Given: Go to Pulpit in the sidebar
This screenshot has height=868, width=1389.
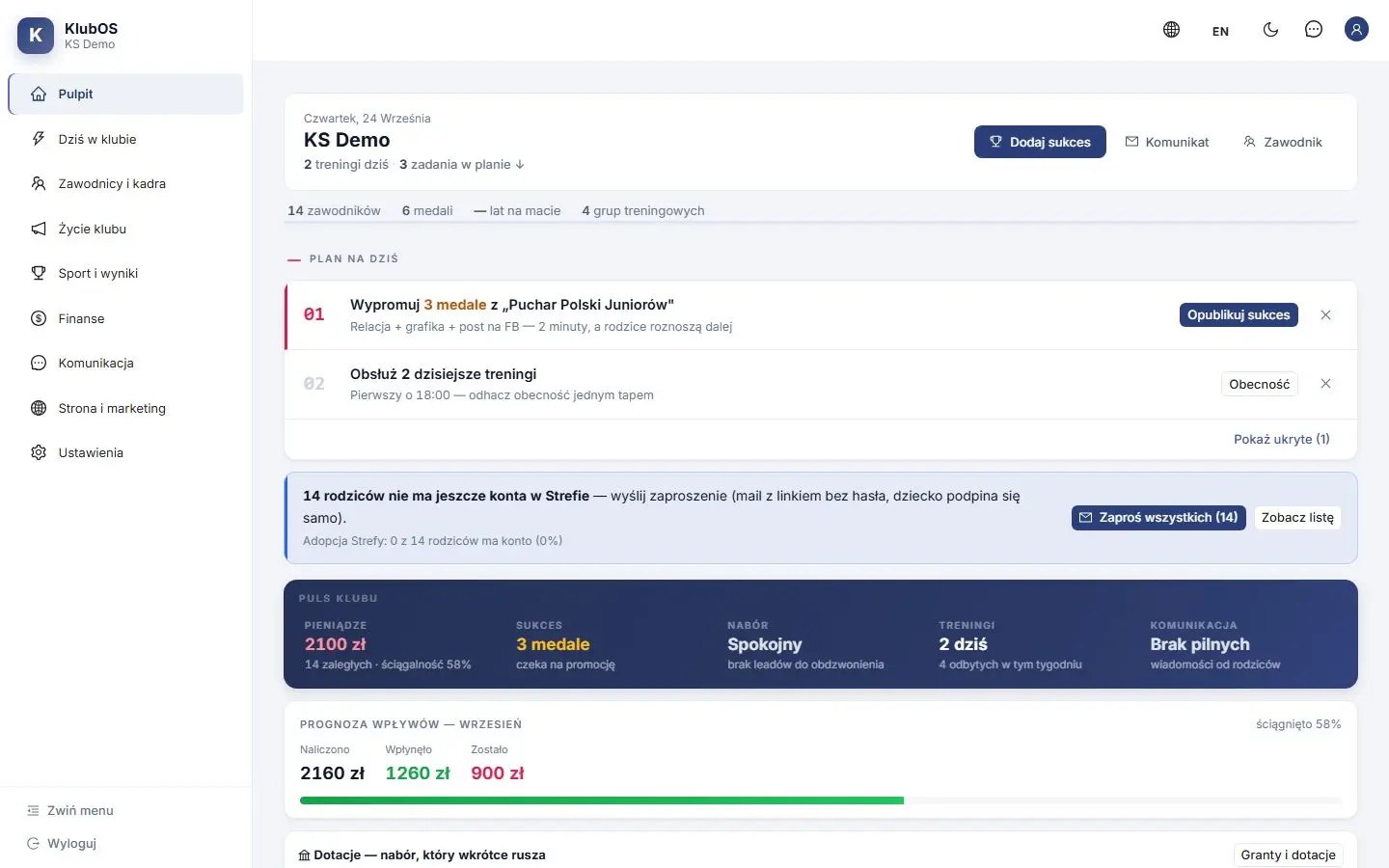Looking at the screenshot, I should 126,94.
